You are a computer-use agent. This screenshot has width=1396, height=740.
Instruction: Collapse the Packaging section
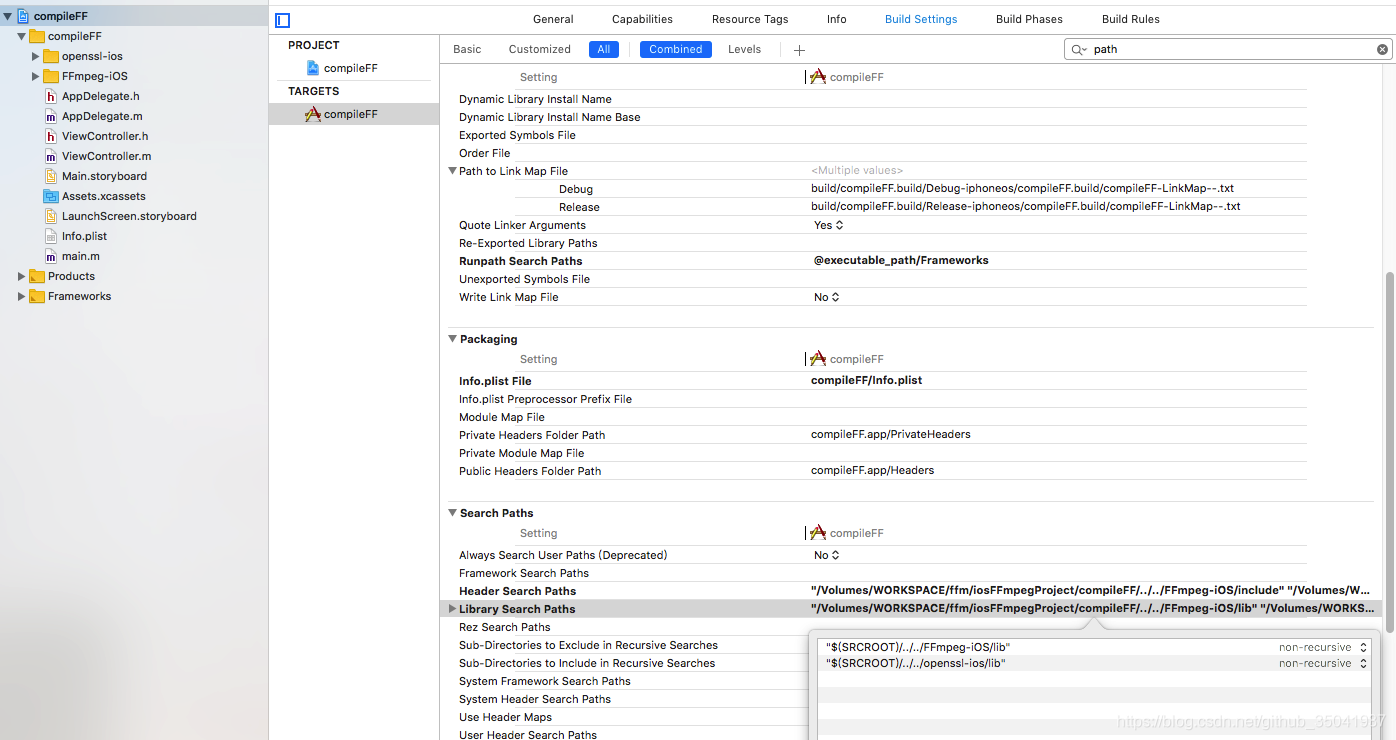click(452, 339)
